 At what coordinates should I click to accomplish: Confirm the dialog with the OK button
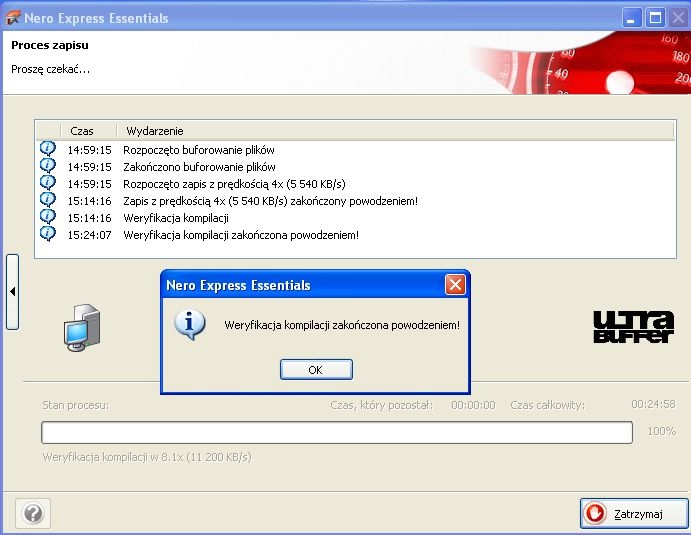click(316, 369)
